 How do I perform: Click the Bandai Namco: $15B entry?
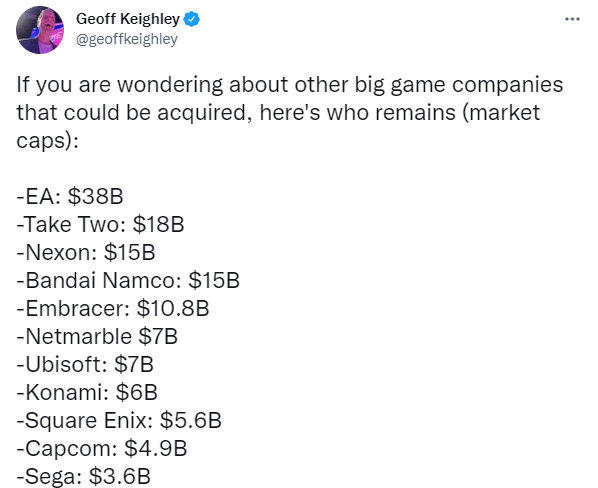point(128,280)
